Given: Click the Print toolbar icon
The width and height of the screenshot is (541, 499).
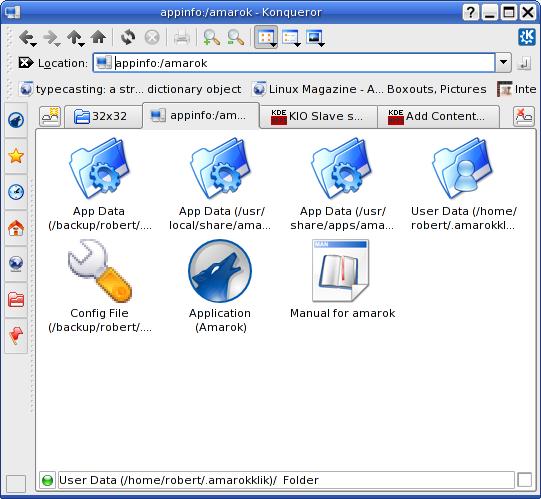Looking at the screenshot, I should (181, 37).
